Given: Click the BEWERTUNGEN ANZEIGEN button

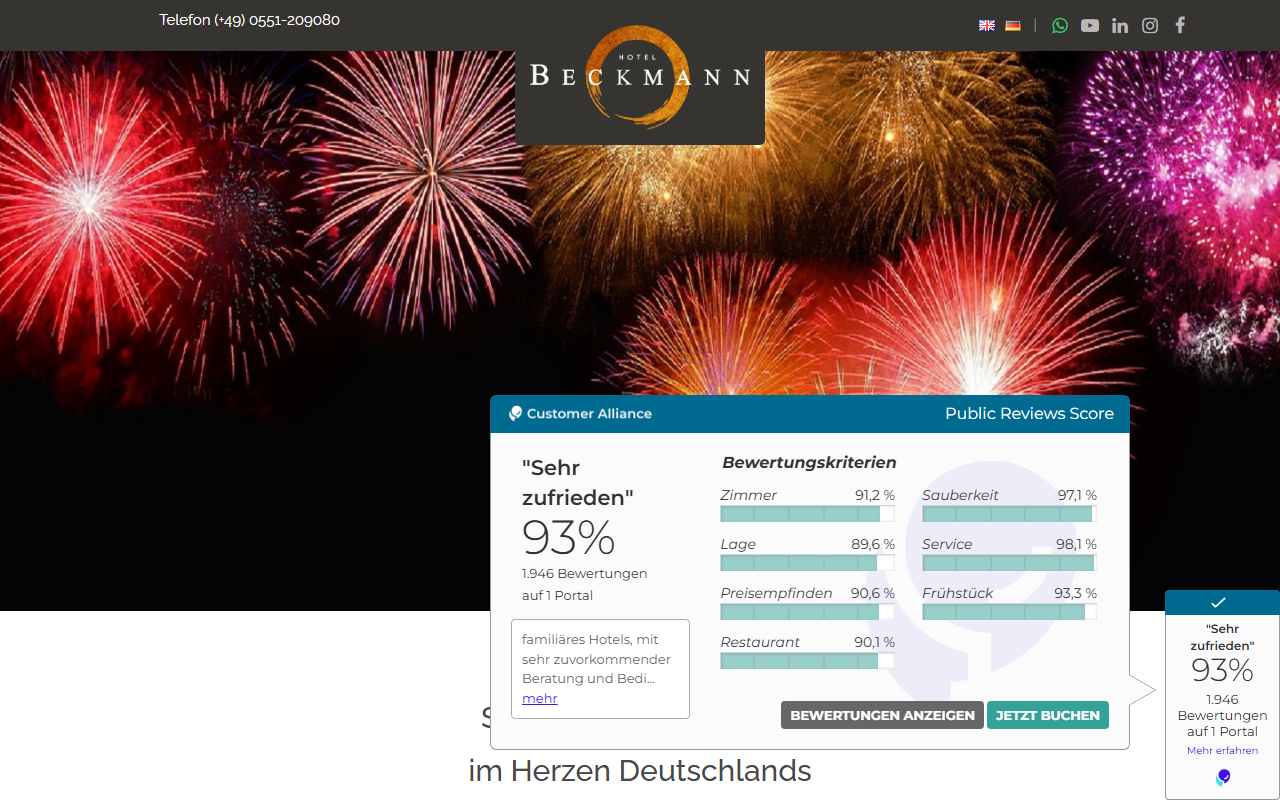Looking at the screenshot, I should (x=882, y=715).
